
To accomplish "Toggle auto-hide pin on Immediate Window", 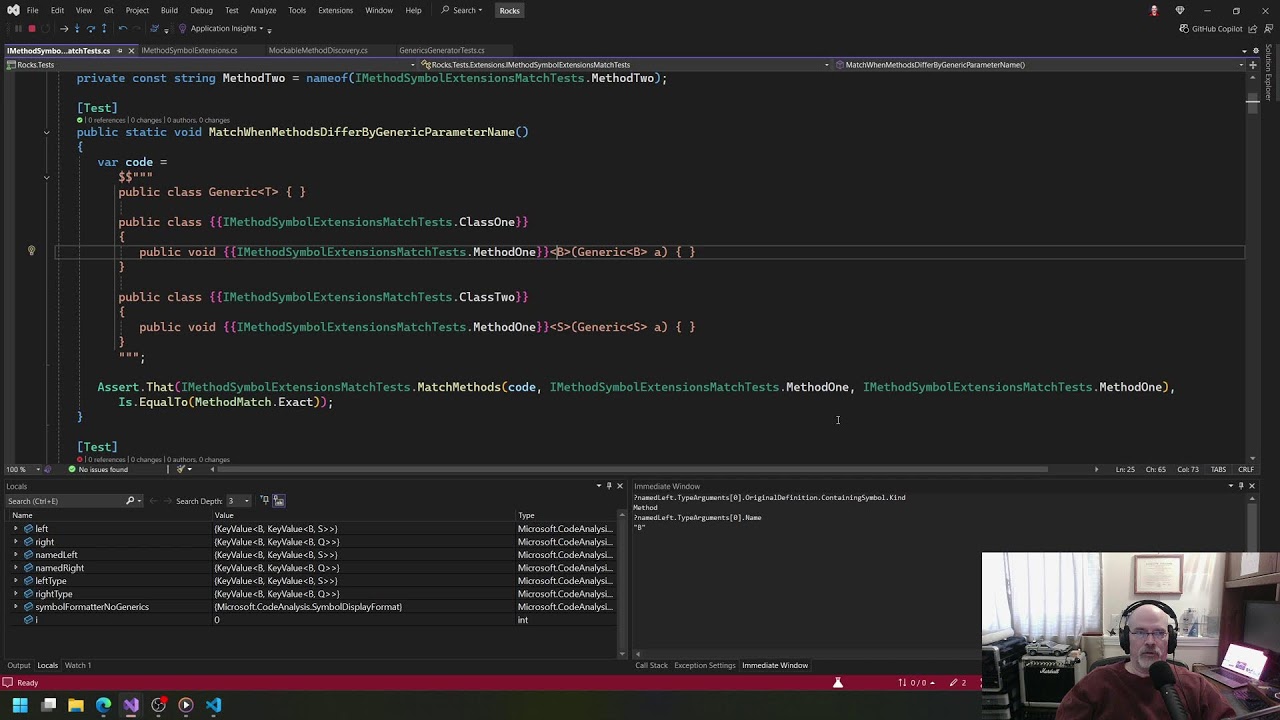I will coord(1241,486).
